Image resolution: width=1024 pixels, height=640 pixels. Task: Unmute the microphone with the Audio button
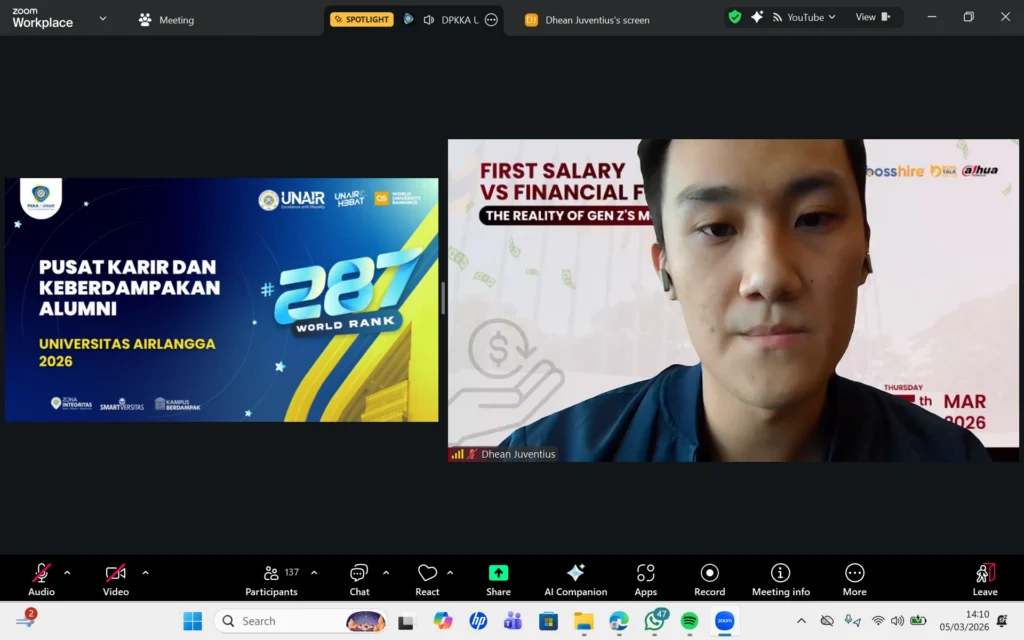point(41,579)
